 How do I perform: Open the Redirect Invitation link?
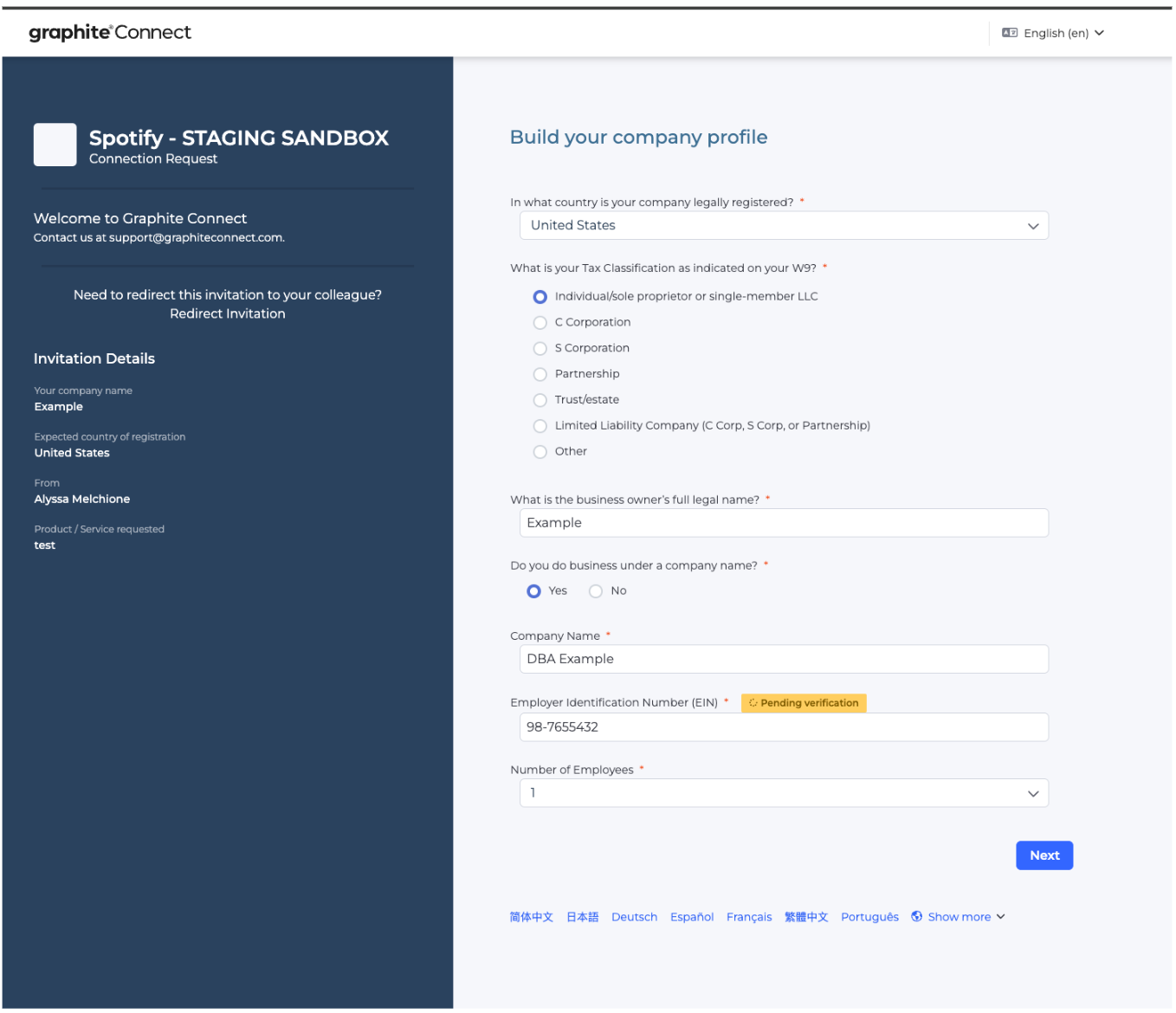coord(227,313)
